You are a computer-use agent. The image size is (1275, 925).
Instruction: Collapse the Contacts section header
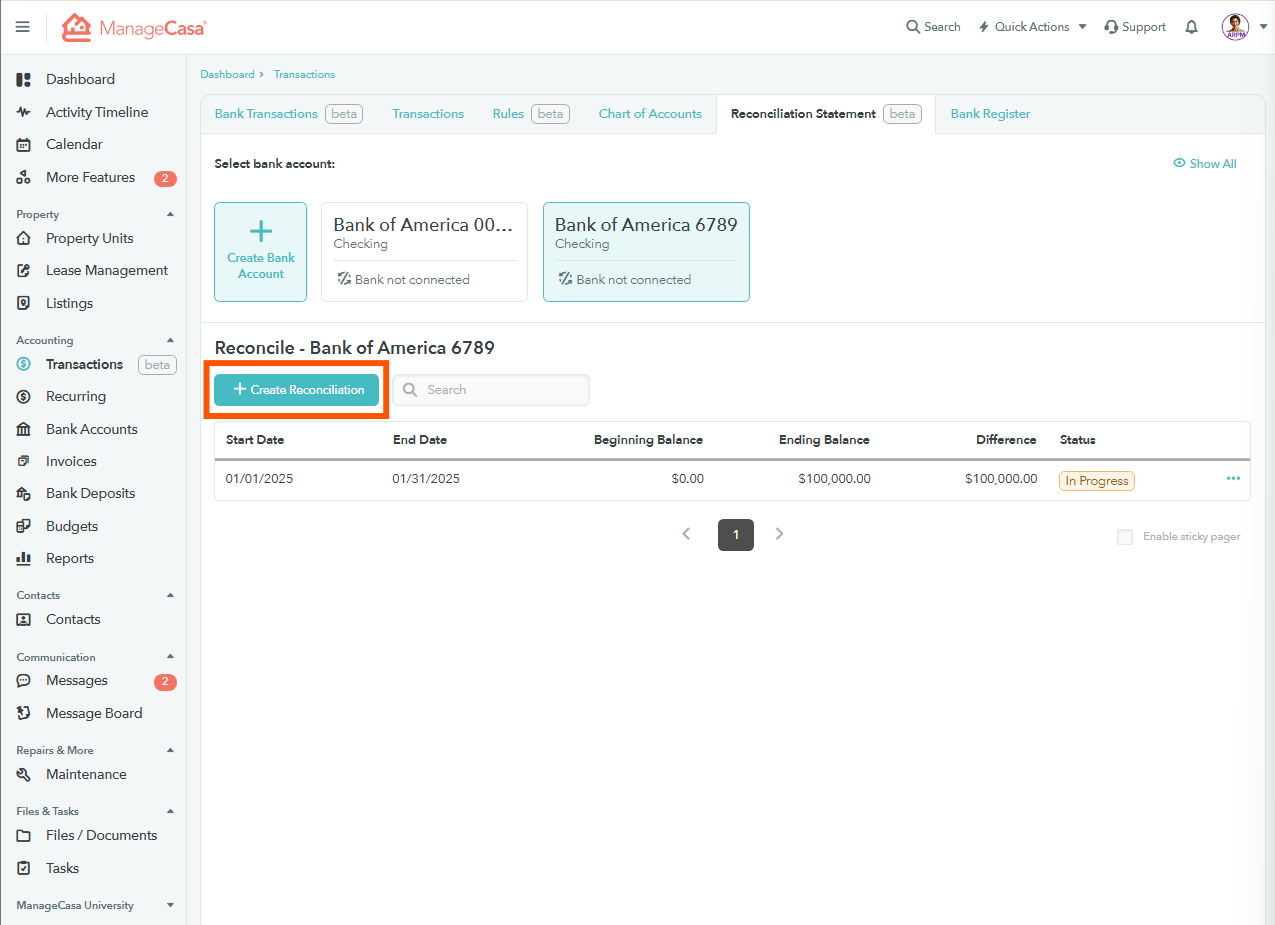tap(170, 595)
